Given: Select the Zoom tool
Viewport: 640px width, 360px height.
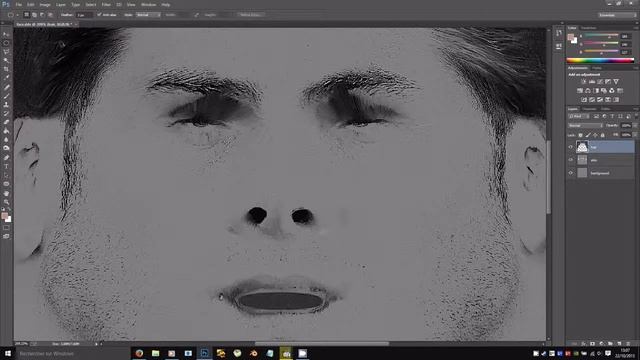Looking at the screenshot, I should pyautogui.click(x=6, y=202).
